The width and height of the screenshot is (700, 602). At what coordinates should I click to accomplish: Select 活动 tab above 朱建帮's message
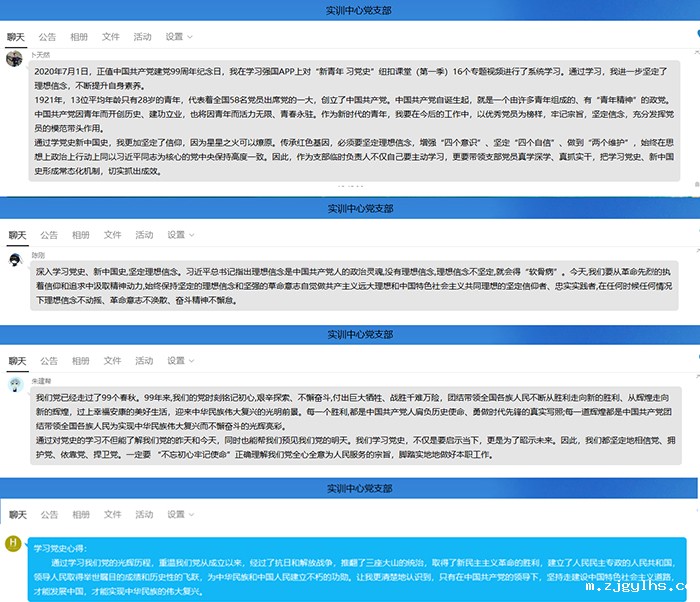coord(143,360)
